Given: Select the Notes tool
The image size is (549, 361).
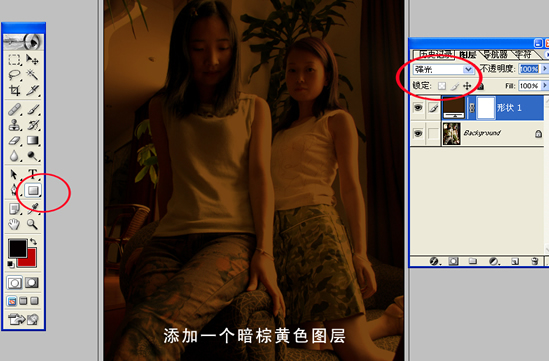Looking at the screenshot, I should point(14,209).
